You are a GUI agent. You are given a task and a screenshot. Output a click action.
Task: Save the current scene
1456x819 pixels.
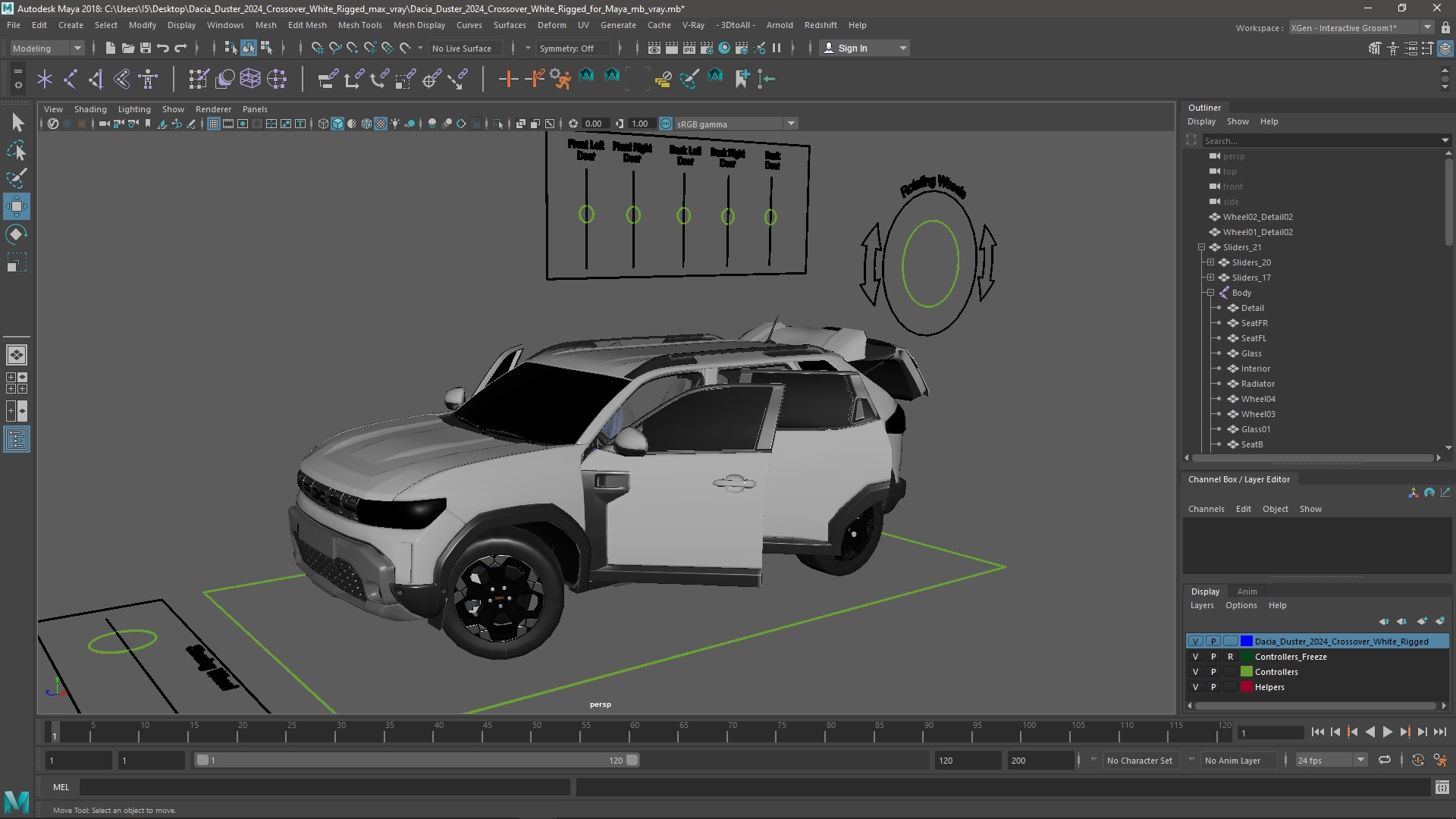(146, 48)
